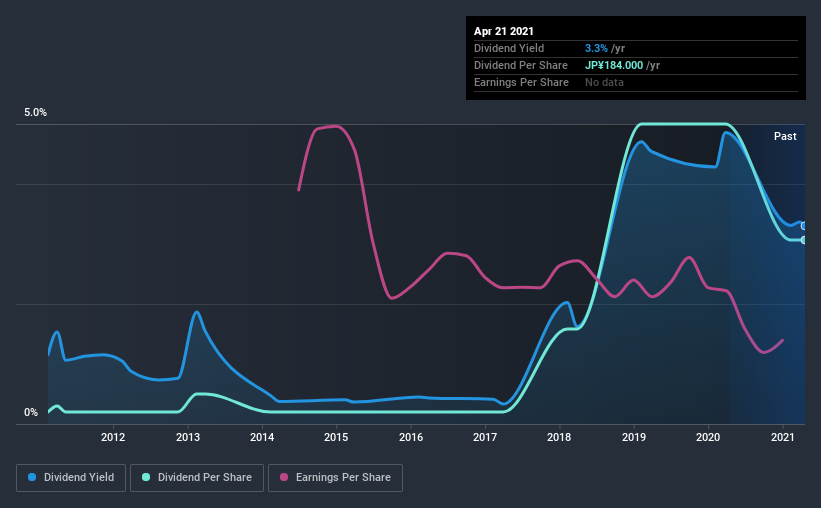The height and width of the screenshot is (508, 821).
Task: Click the Past region label
Action: [785, 136]
